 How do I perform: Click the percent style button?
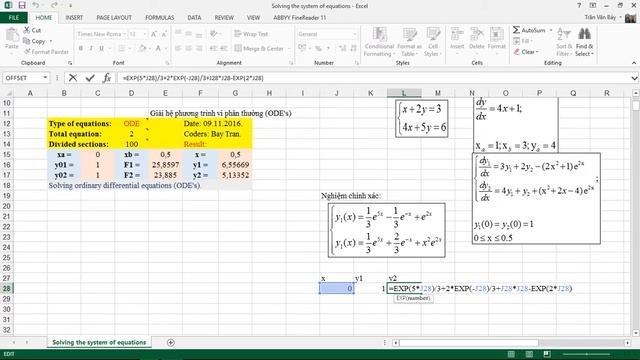point(318,48)
